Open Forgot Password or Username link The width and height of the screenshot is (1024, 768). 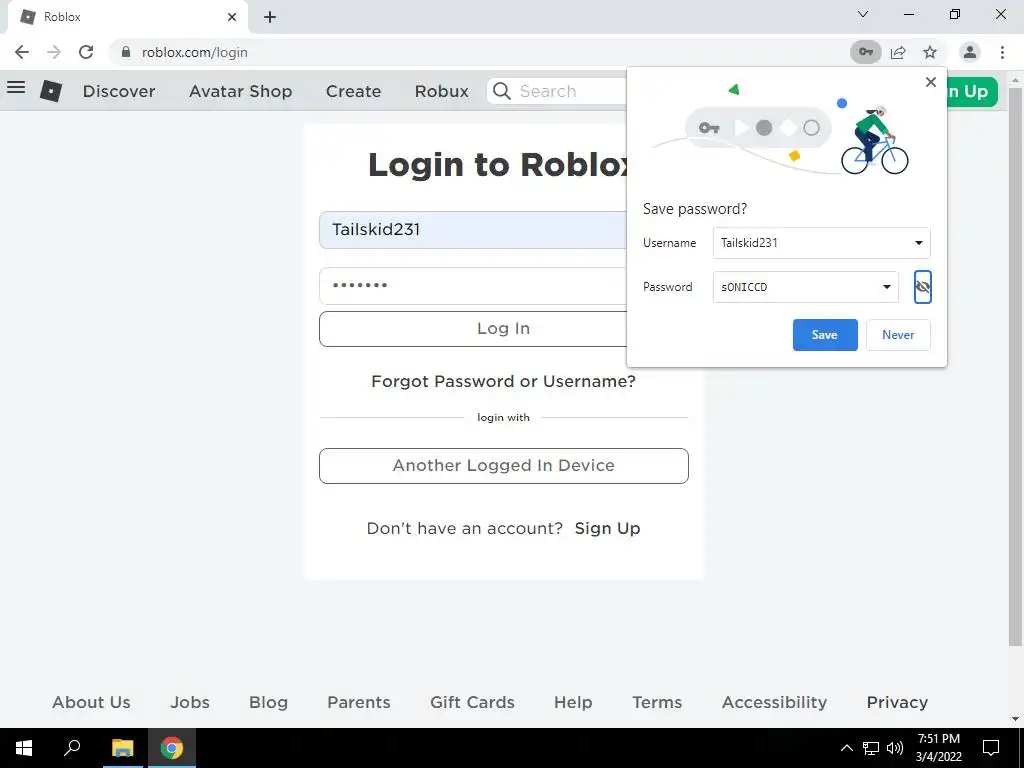pyautogui.click(x=503, y=381)
